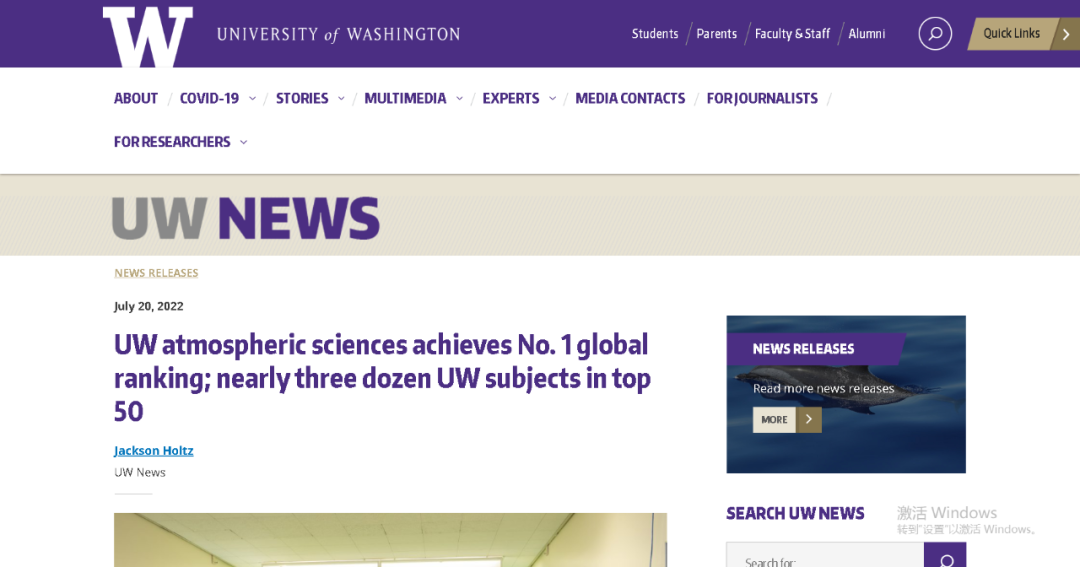Click the University of Washington W logo
The height and width of the screenshot is (567, 1080).
[x=147, y=37]
